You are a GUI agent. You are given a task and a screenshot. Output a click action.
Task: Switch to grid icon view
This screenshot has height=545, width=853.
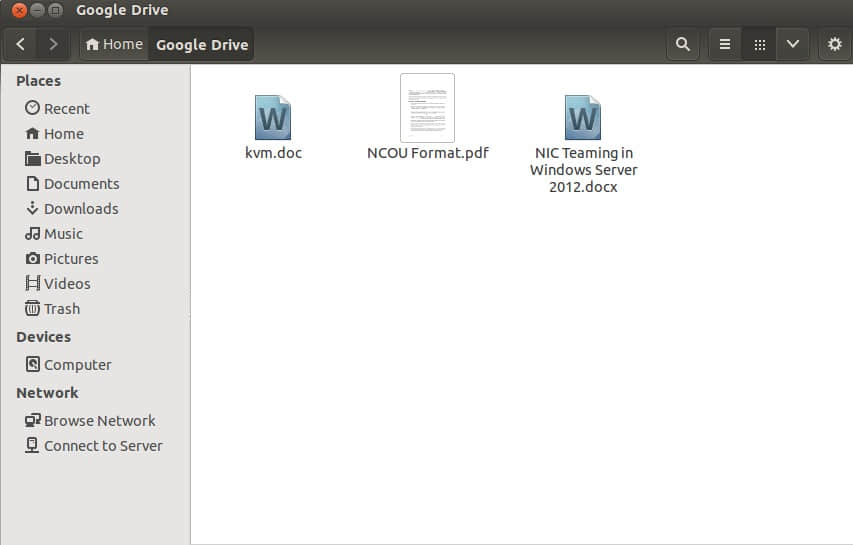[x=759, y=44]
